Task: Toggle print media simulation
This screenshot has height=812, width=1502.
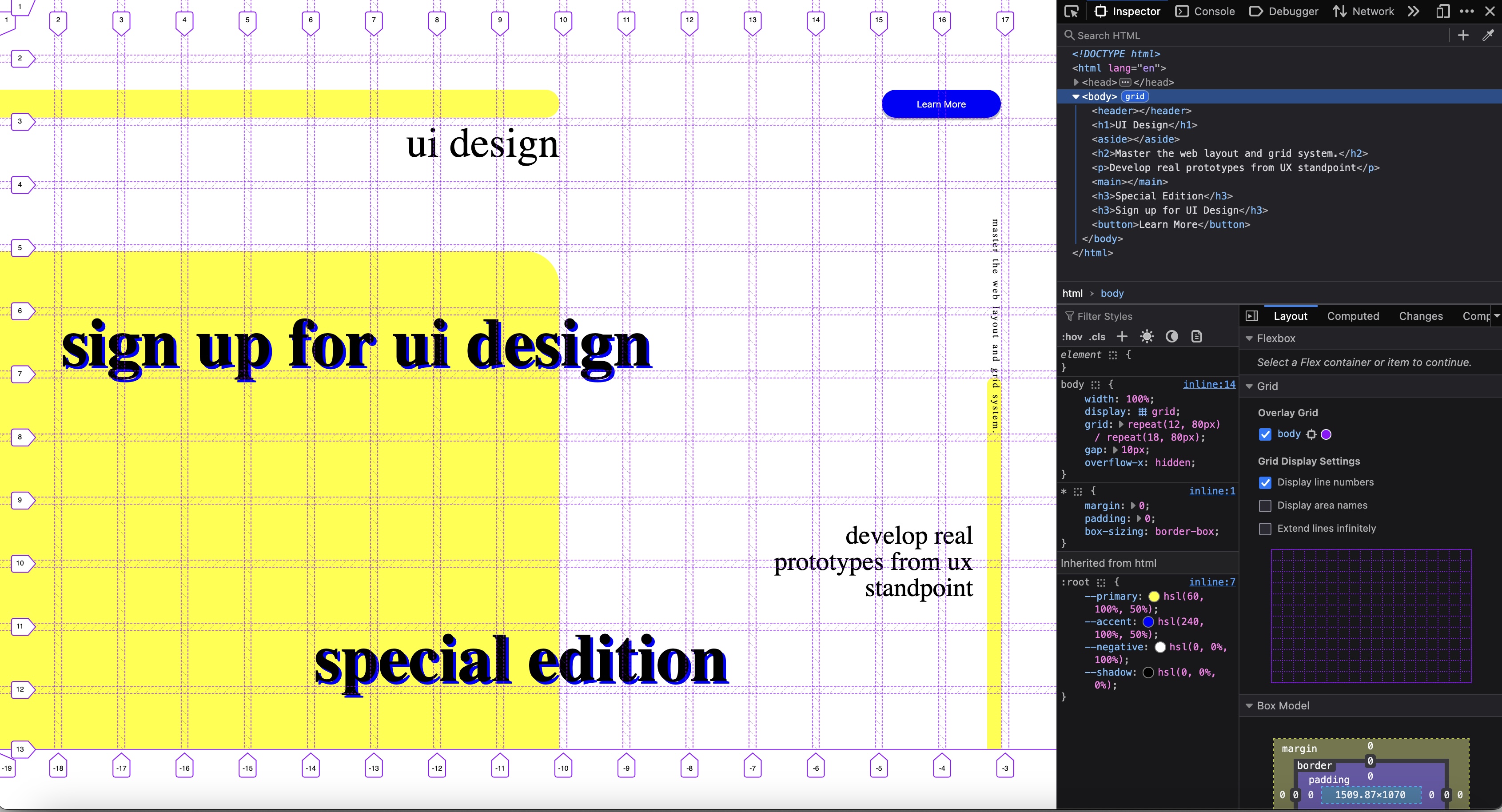Action: [x=1196, y=336]
